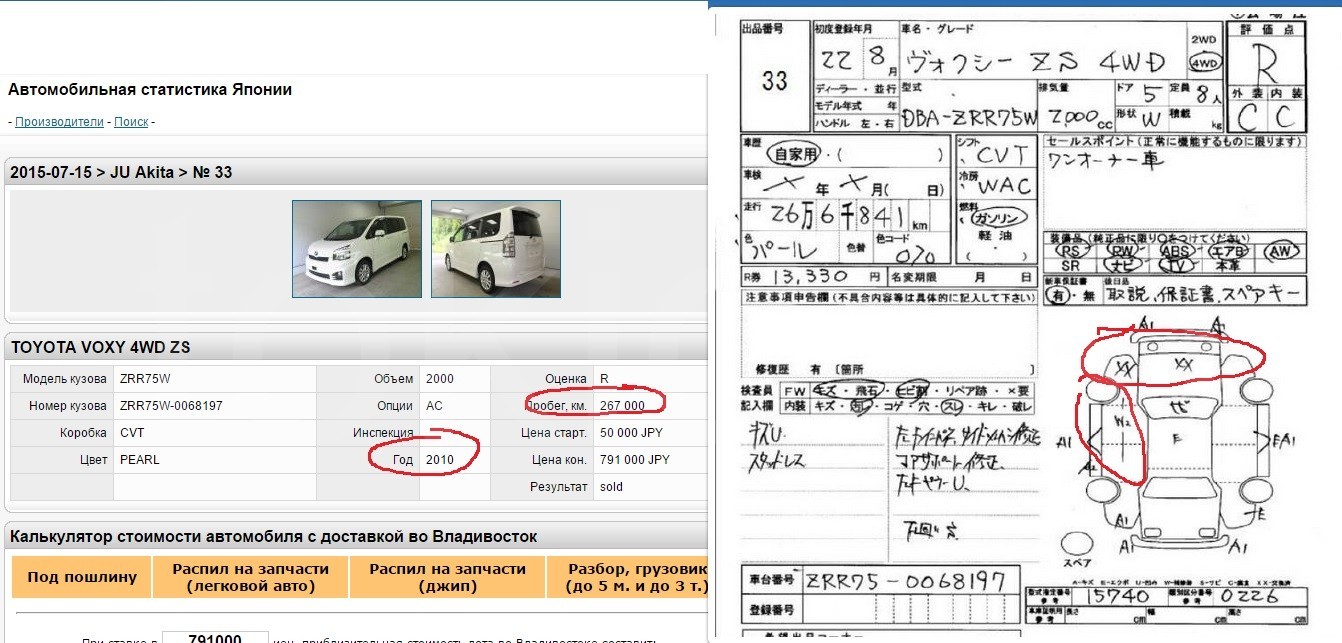Click the car damage diagram on sheet
Image resolution: width=1342 pixels, height=643 pixels.
tap(1175, 435)
